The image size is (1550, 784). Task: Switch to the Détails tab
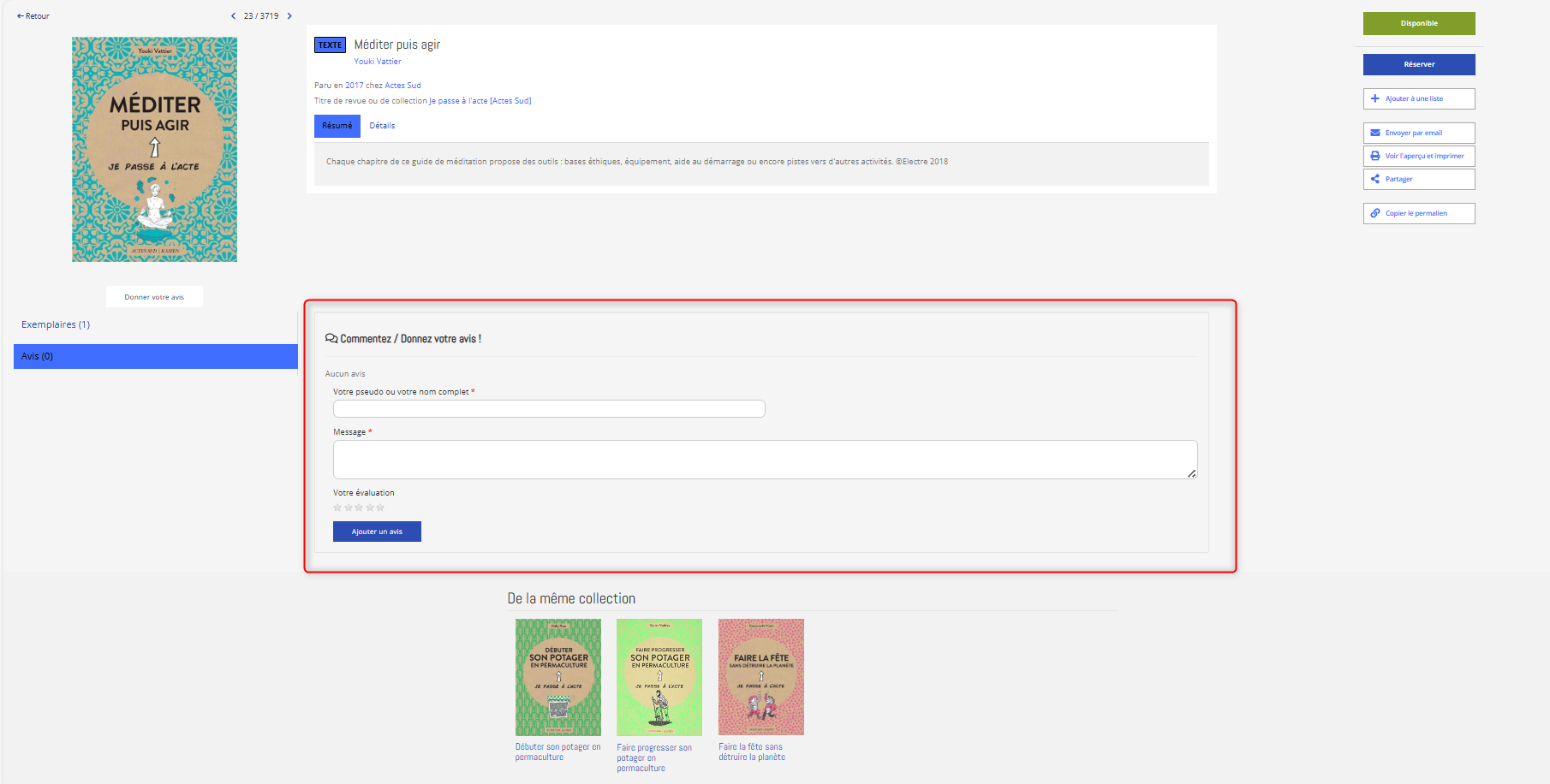coord(382,126)
